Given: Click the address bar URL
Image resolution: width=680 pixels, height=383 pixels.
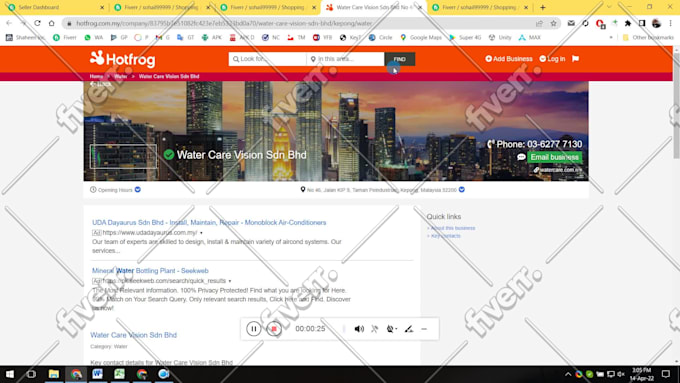Looking at the screenshot, I should [225, 23].
